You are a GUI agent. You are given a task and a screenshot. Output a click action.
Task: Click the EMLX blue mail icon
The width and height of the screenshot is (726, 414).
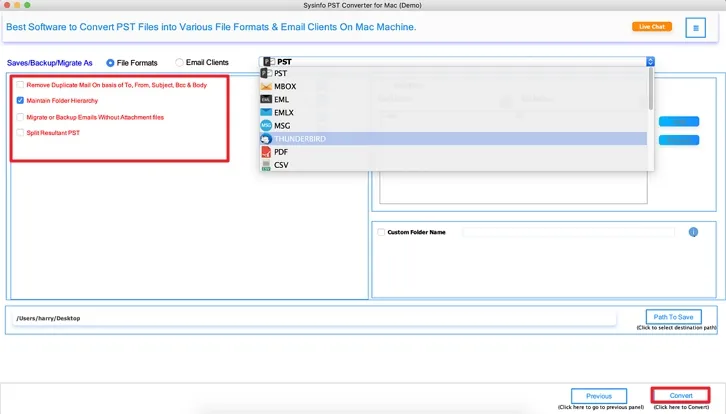coord(266,112)
